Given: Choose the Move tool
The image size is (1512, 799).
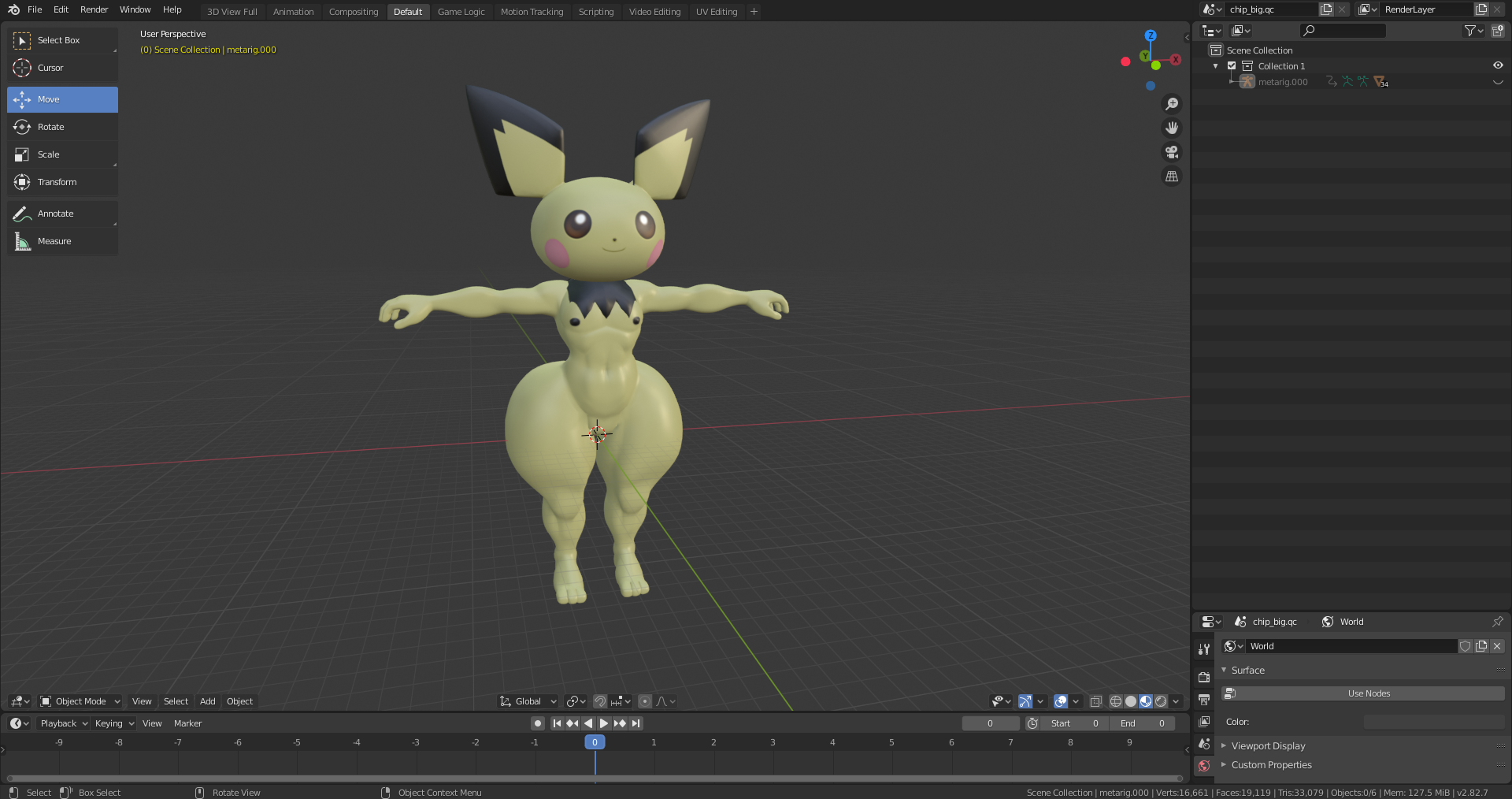Looking at the screenshot, I should [62, 99].
